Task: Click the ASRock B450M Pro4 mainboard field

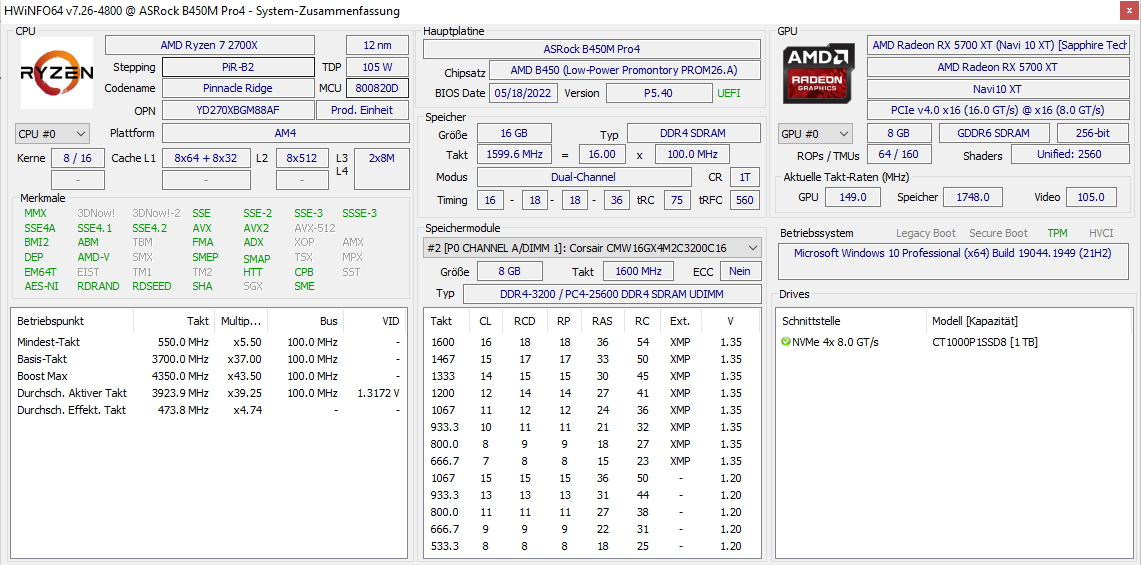Action: point(592,50)
